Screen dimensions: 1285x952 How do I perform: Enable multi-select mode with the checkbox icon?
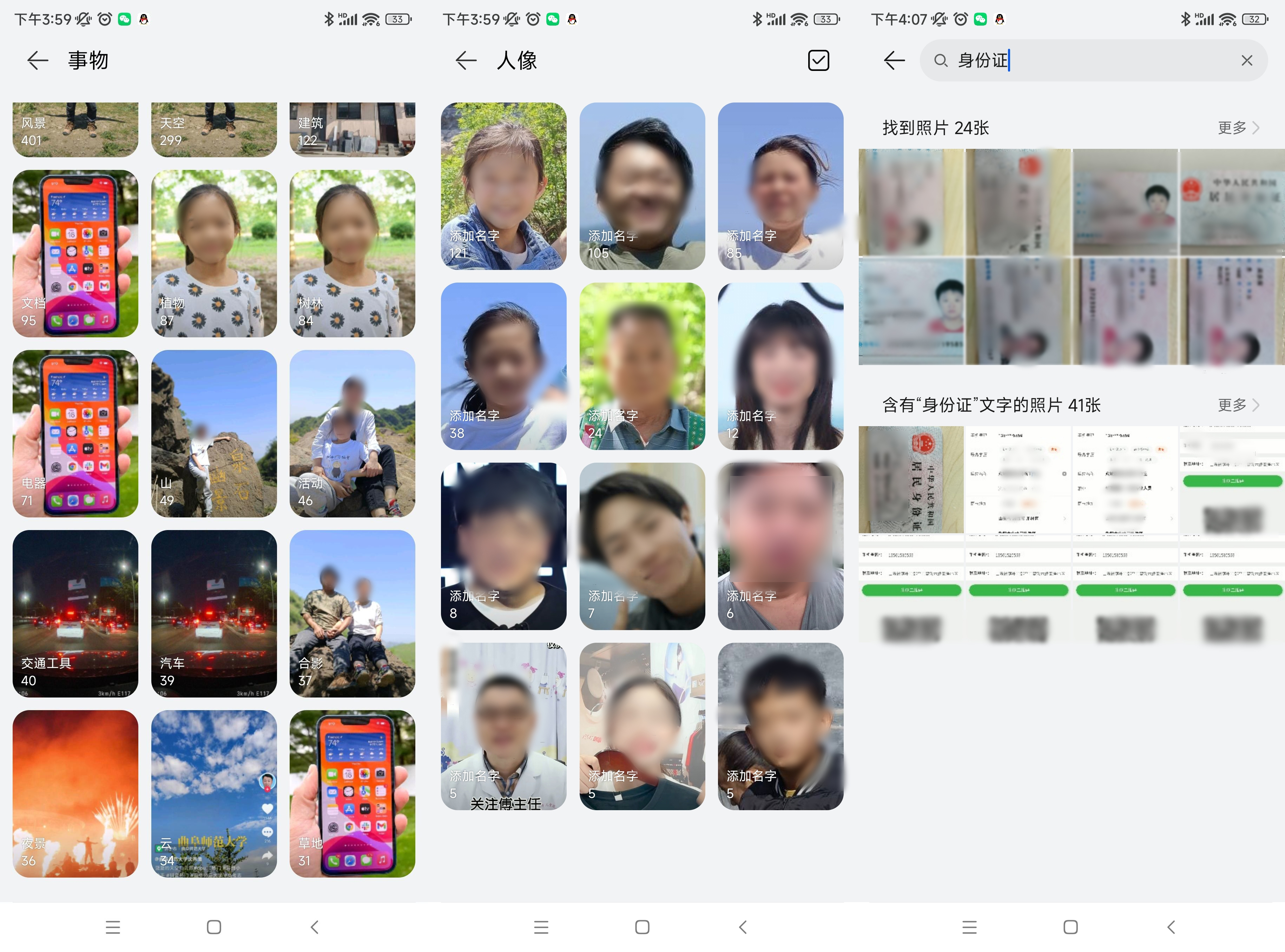click(819, 60)
